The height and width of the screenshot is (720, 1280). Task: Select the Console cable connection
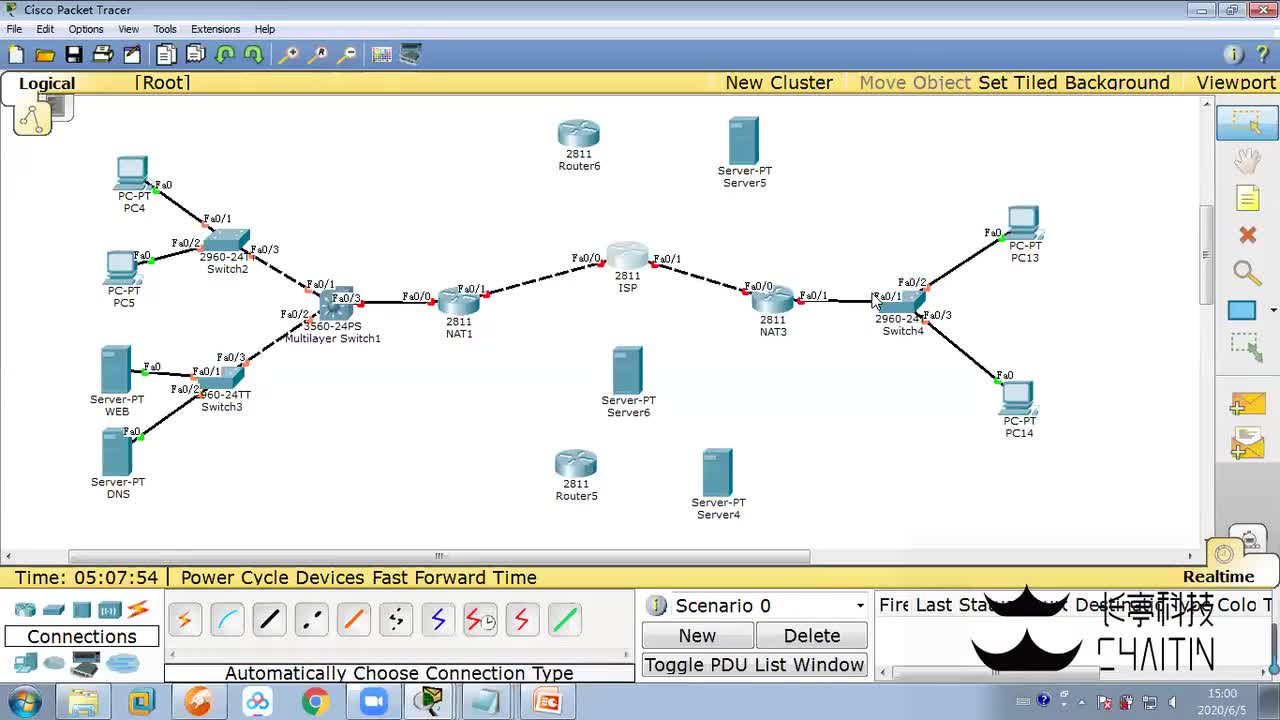[227, 621]
